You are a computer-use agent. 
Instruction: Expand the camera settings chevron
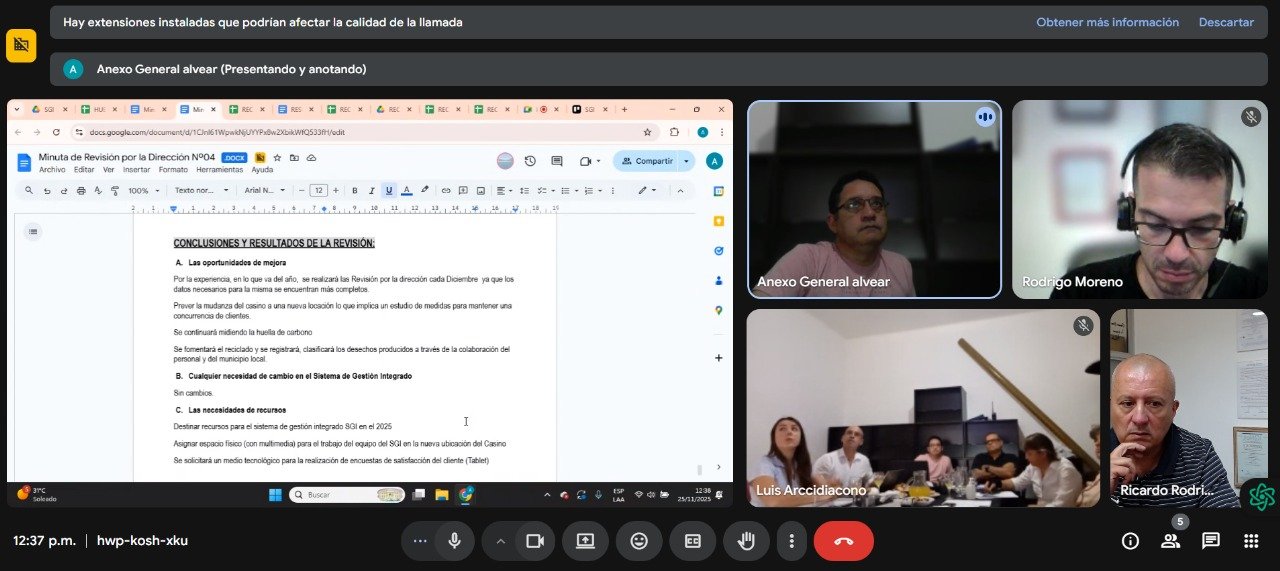click(500, 541)
